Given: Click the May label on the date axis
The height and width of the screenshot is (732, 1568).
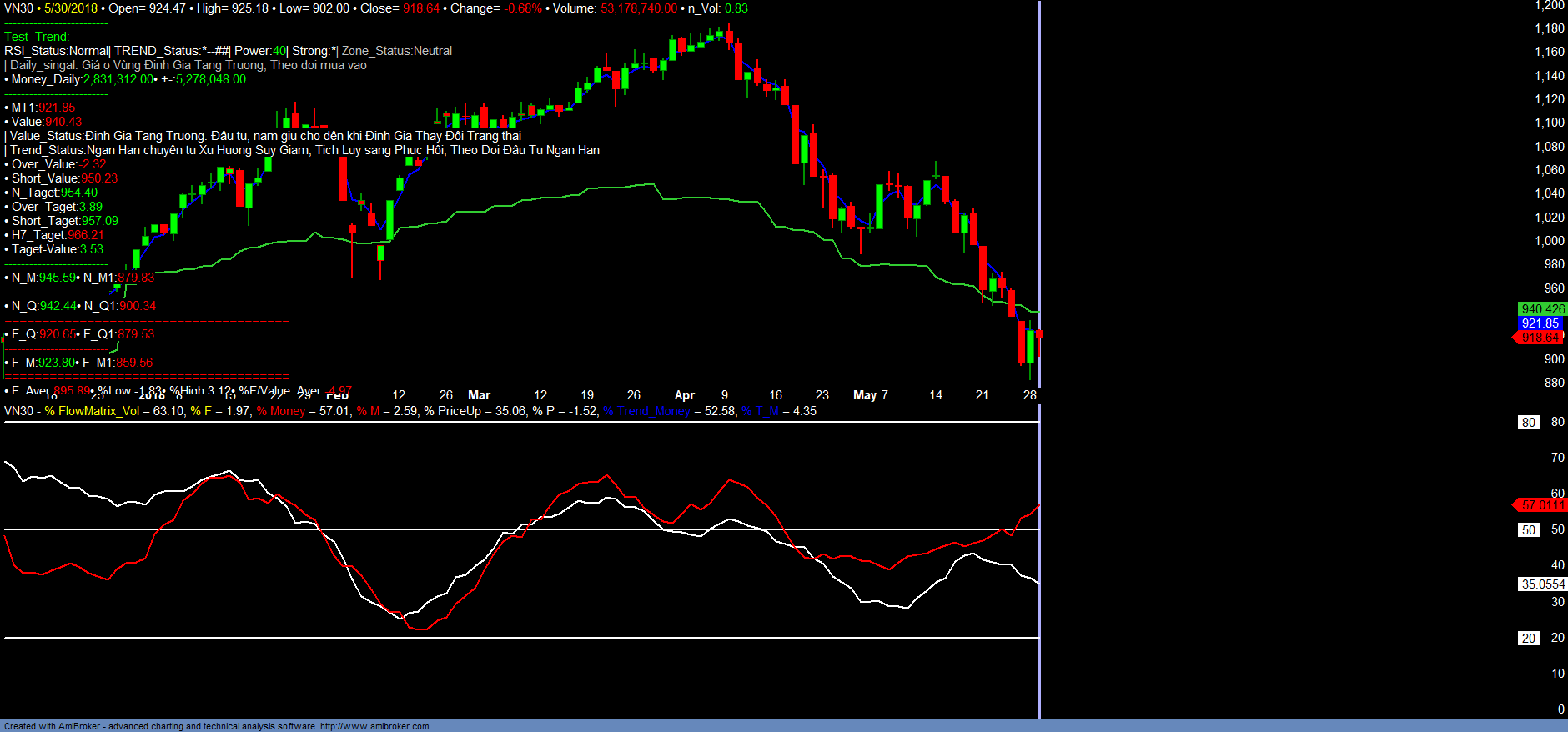Looking at the screenshot, I should pyautogui.click(x=864, y=395).
